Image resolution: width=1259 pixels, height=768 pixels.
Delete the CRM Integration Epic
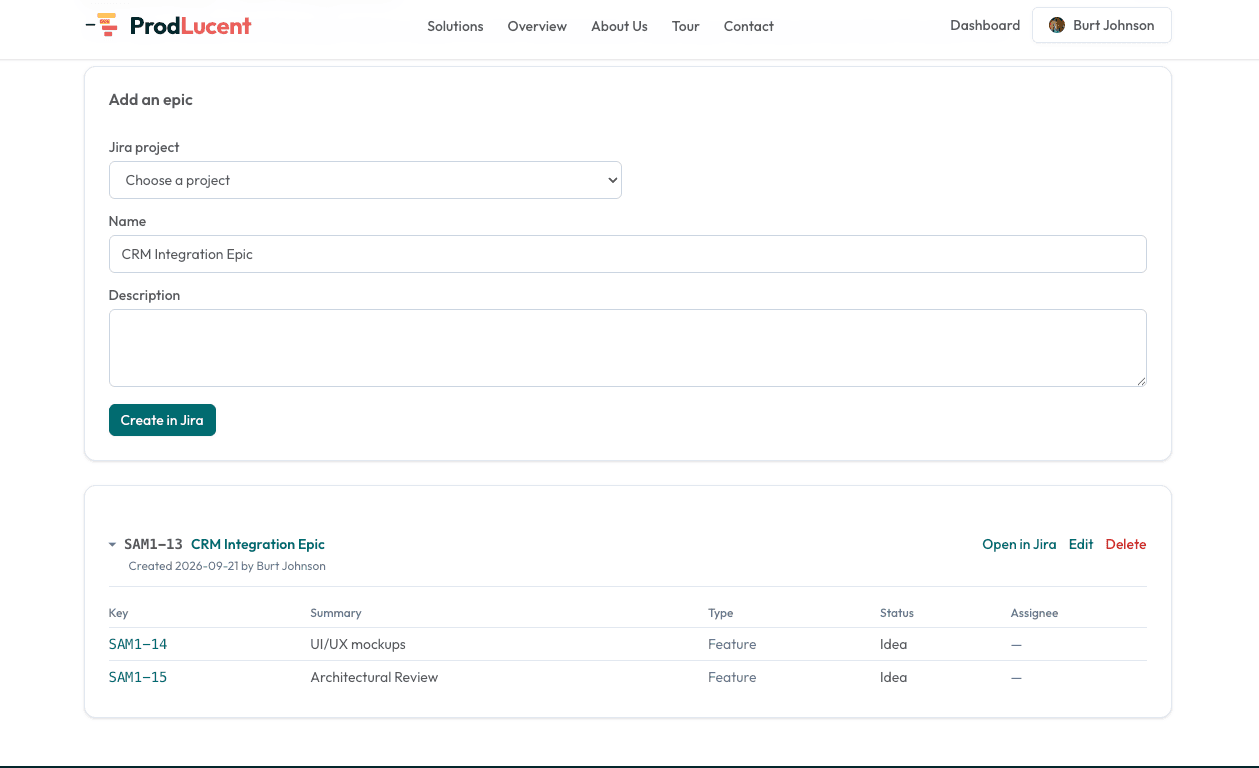click(x=1126, y=544)
